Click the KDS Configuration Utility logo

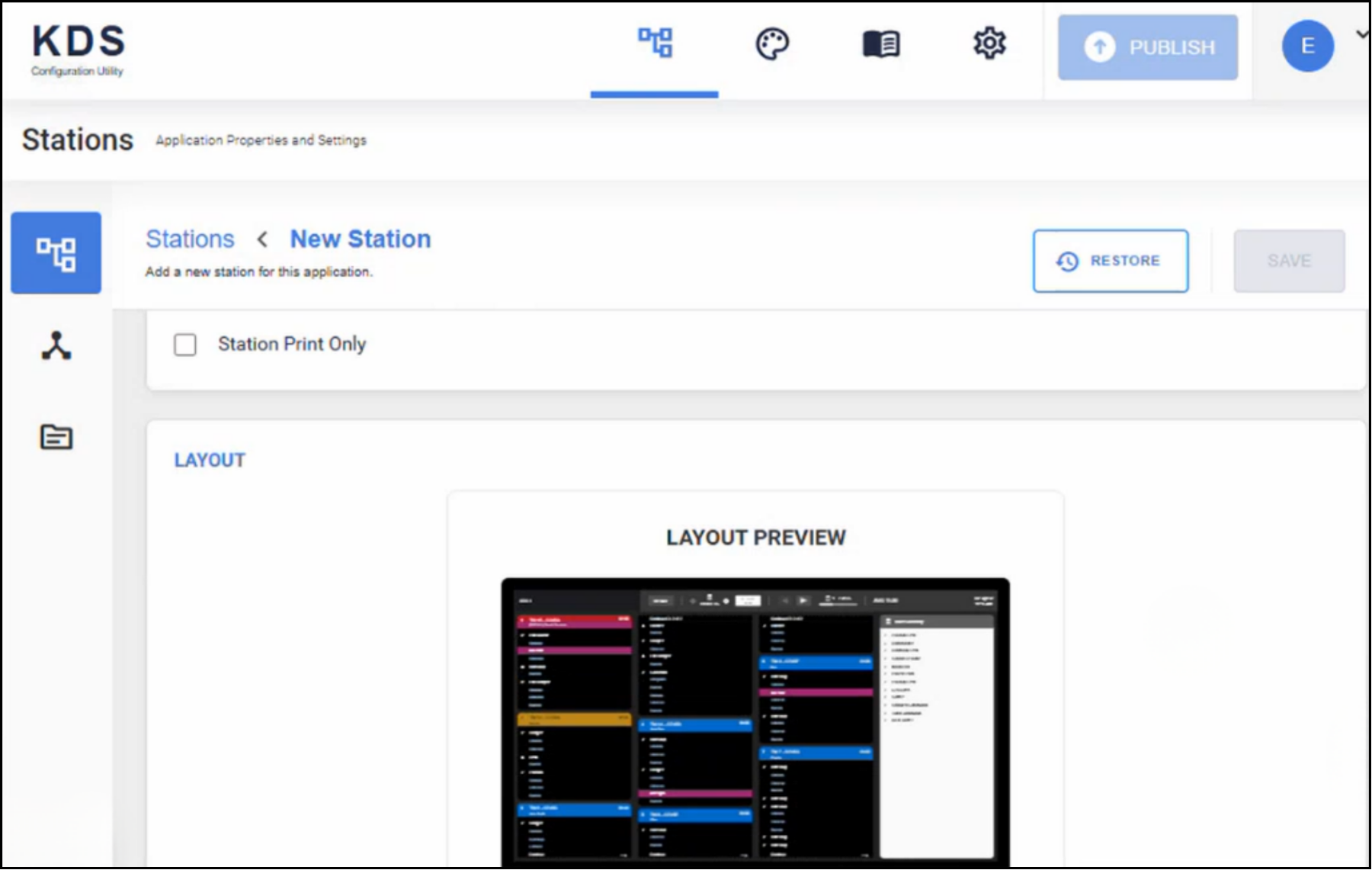pyautogui.click(x=78, y=50)
